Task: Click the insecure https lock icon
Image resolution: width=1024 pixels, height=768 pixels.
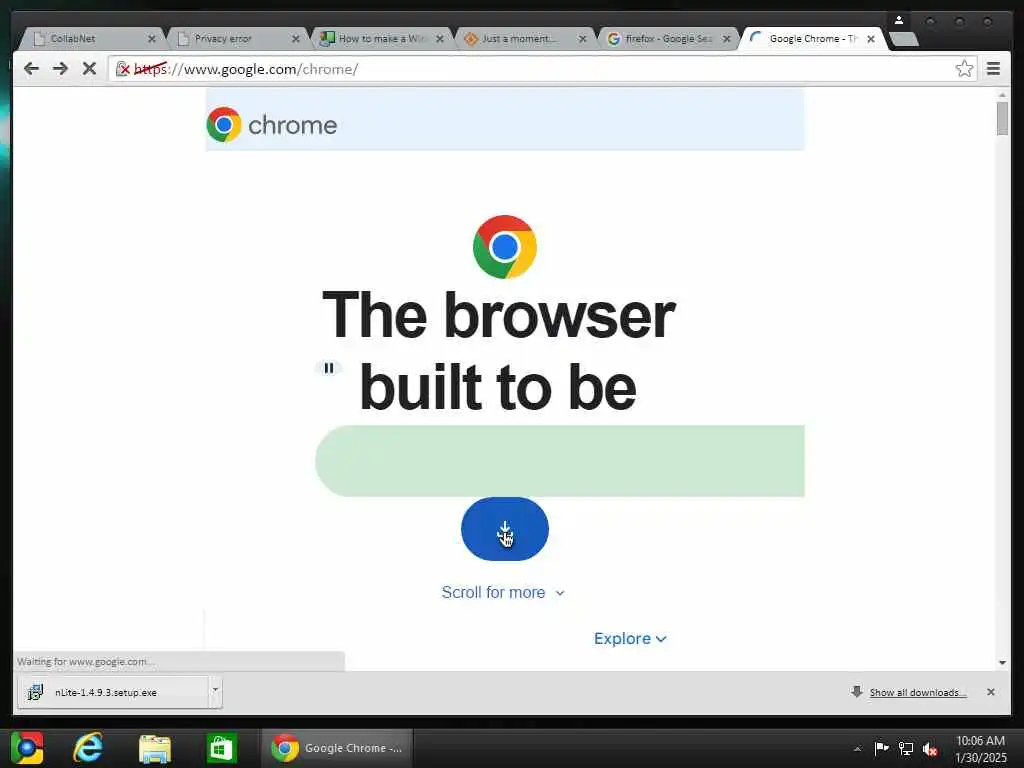Action: [122, 69]
